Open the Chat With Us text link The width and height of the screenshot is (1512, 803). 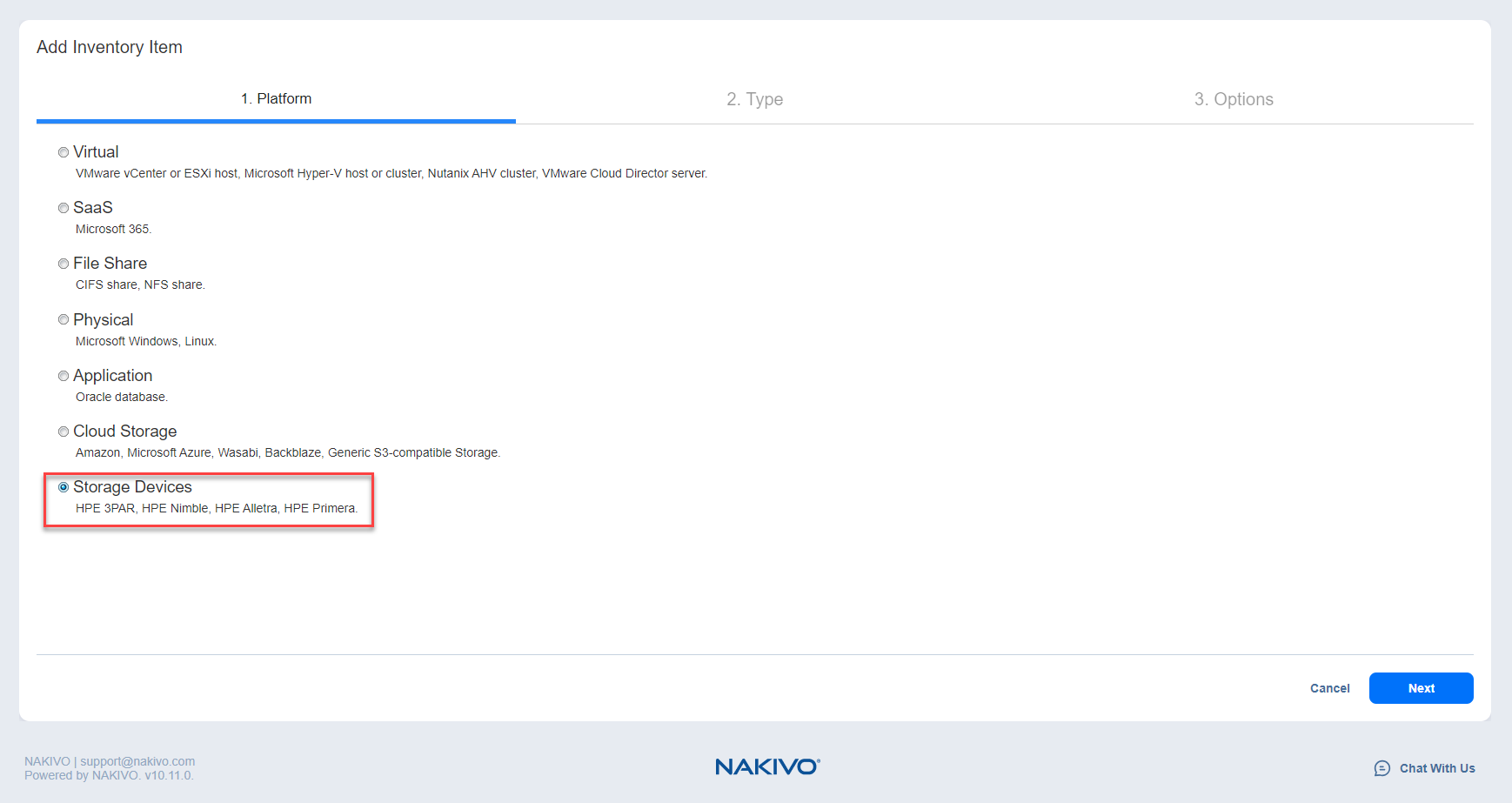(1436, 768)
